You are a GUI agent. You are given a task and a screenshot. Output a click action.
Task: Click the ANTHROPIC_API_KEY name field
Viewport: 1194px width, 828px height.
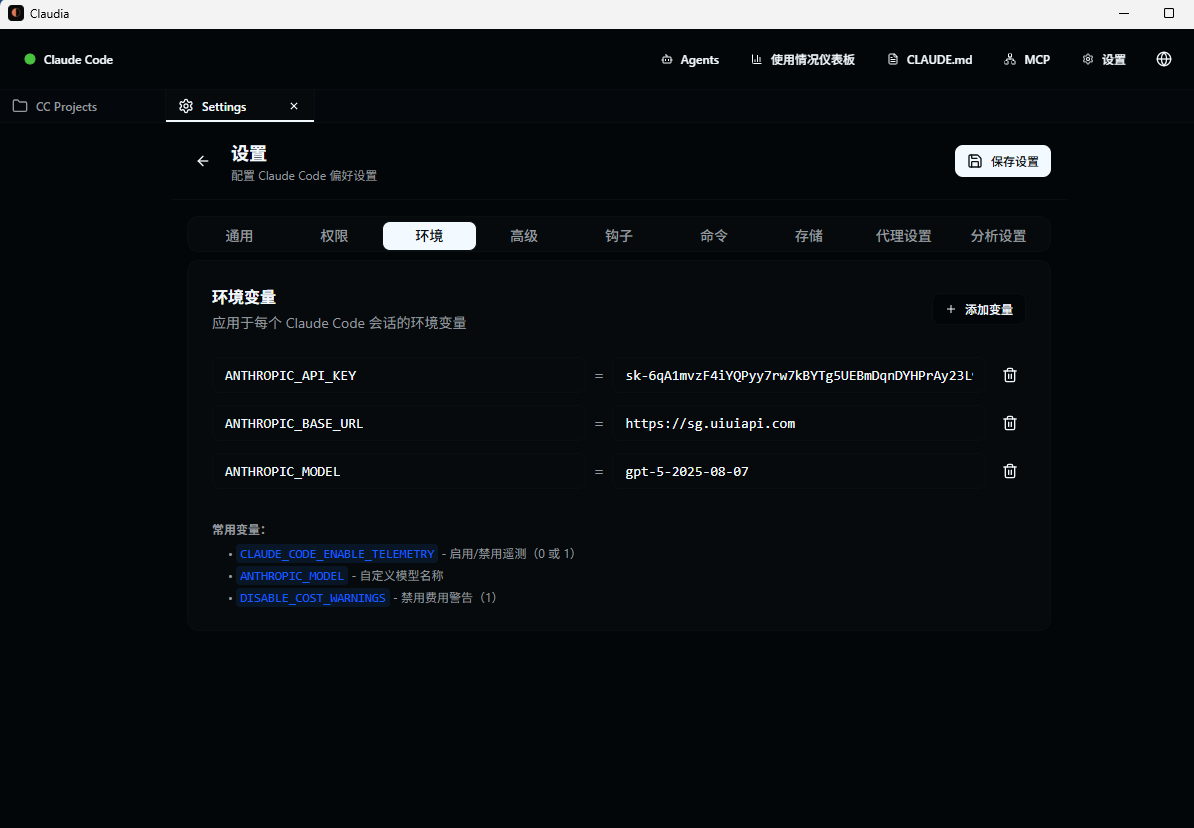398,375
